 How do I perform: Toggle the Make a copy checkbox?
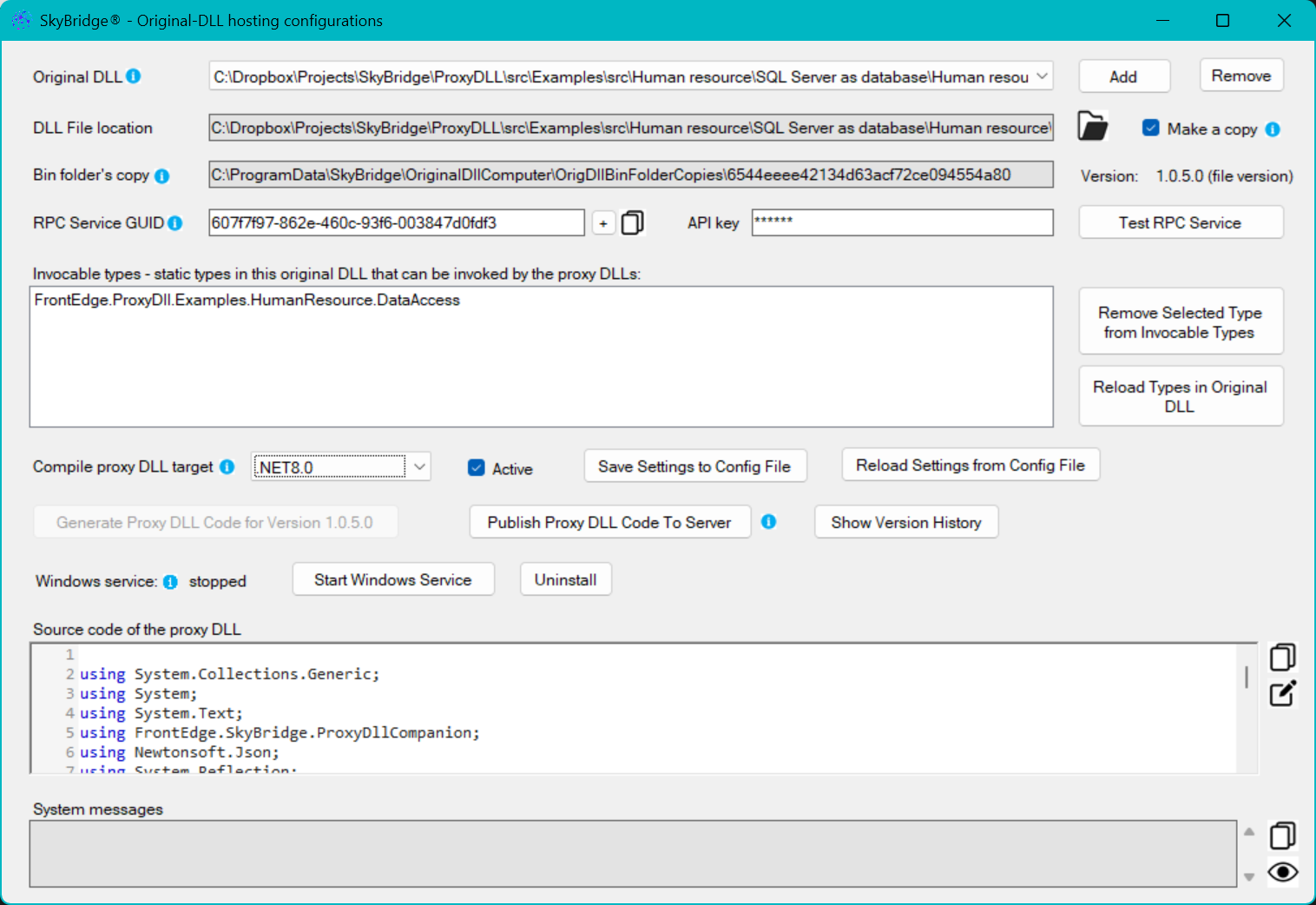pos(1151,128)
